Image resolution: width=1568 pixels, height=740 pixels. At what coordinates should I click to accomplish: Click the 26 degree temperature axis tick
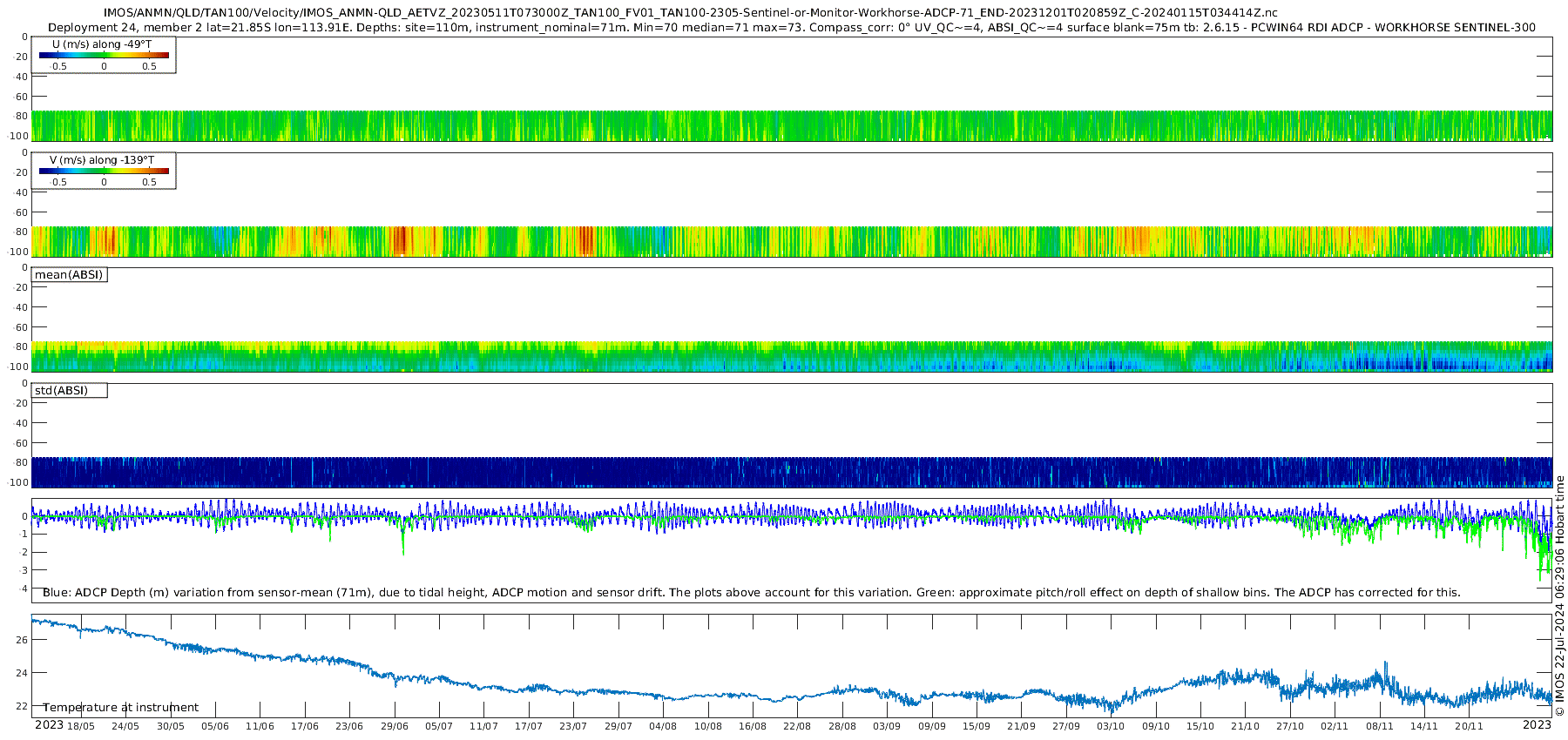tap(22, 640)
